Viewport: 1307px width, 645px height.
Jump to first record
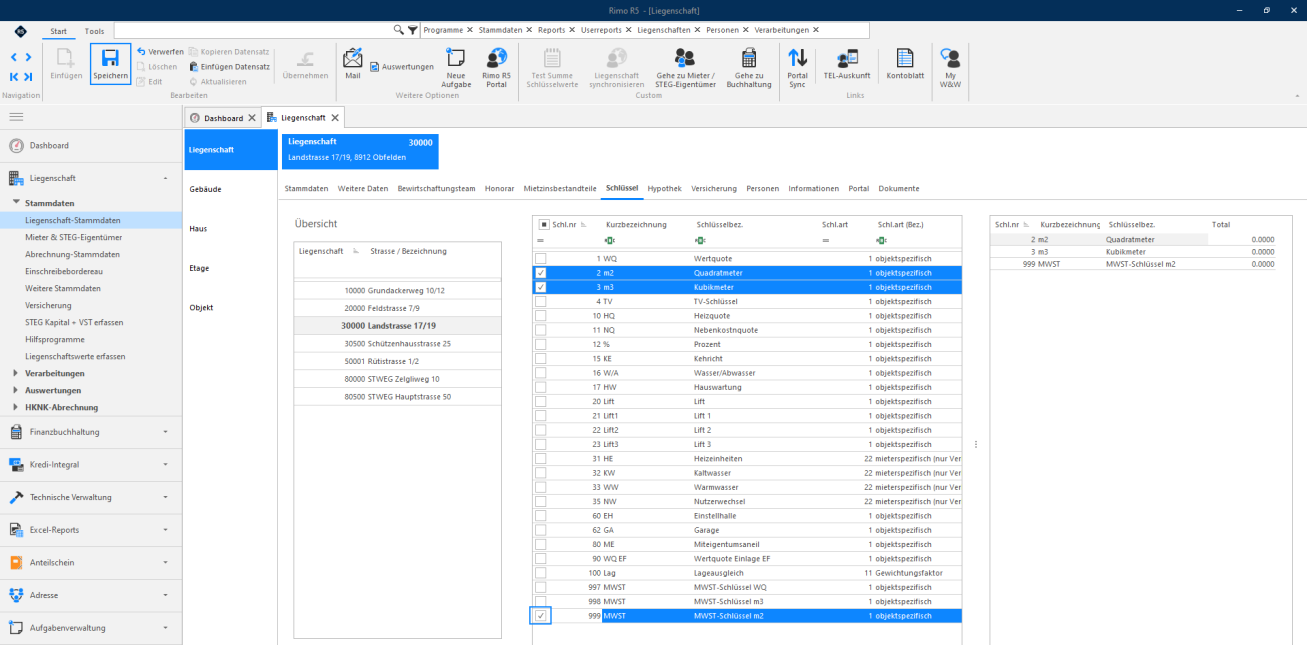click(14, 77)
